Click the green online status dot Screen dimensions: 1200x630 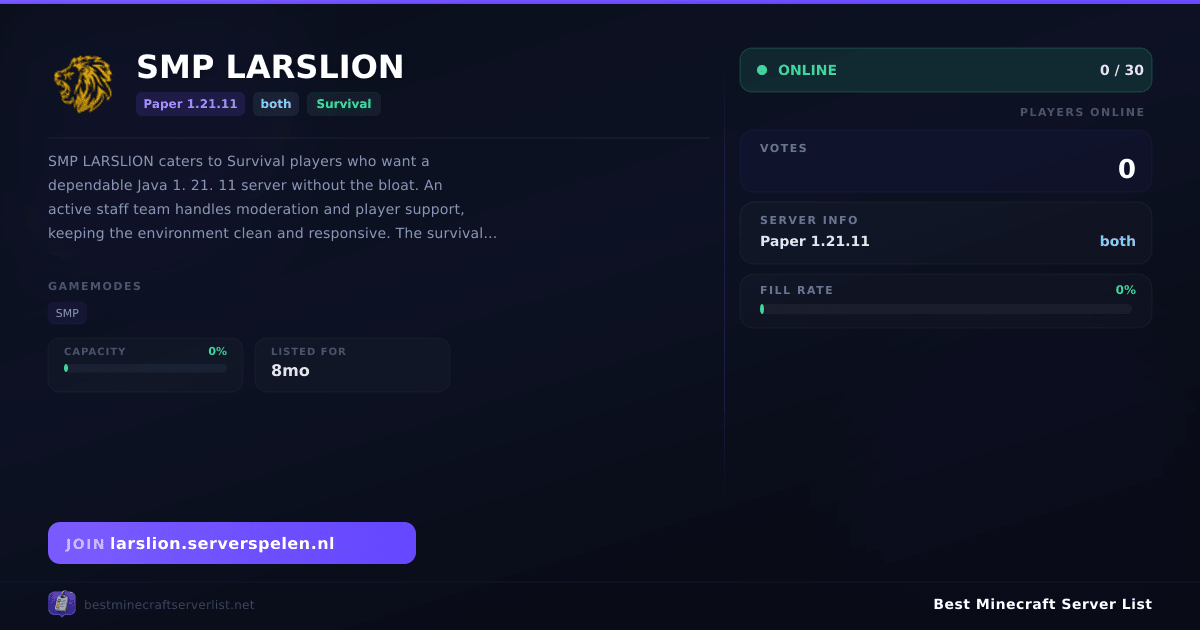[x=762, y=70]
